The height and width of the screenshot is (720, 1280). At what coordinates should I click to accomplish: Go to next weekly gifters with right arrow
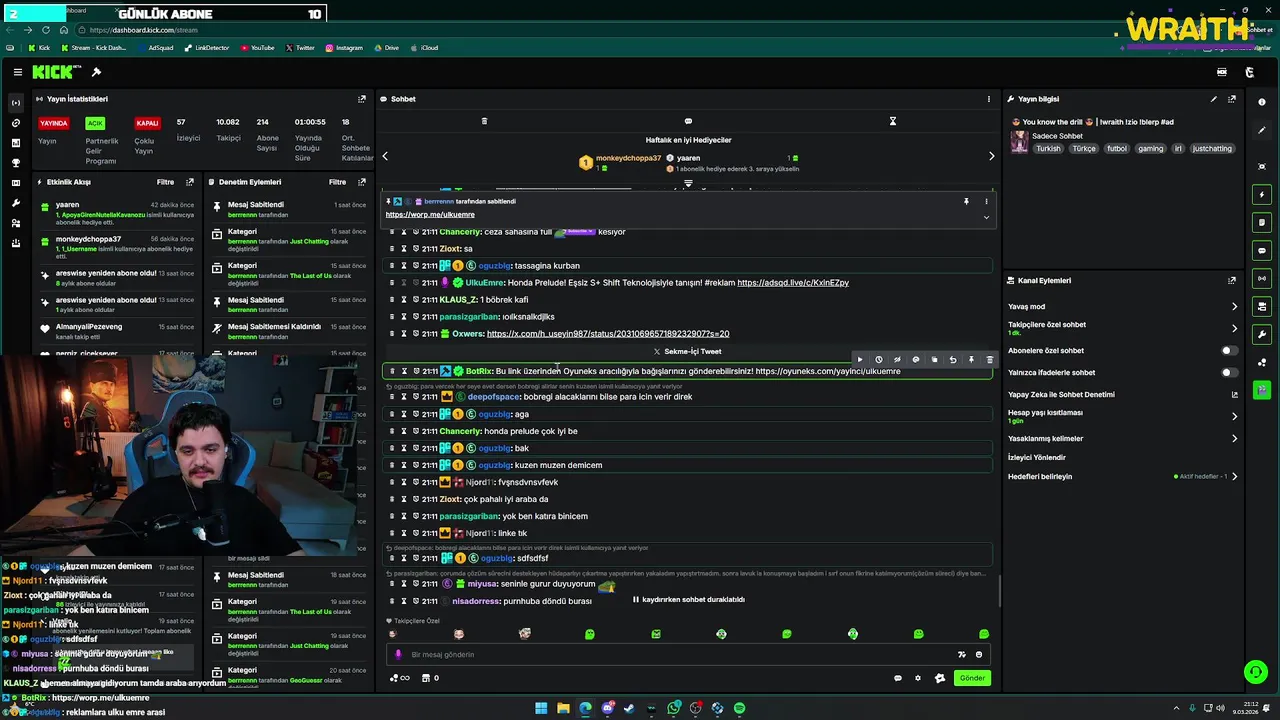[x=991, y=156]
